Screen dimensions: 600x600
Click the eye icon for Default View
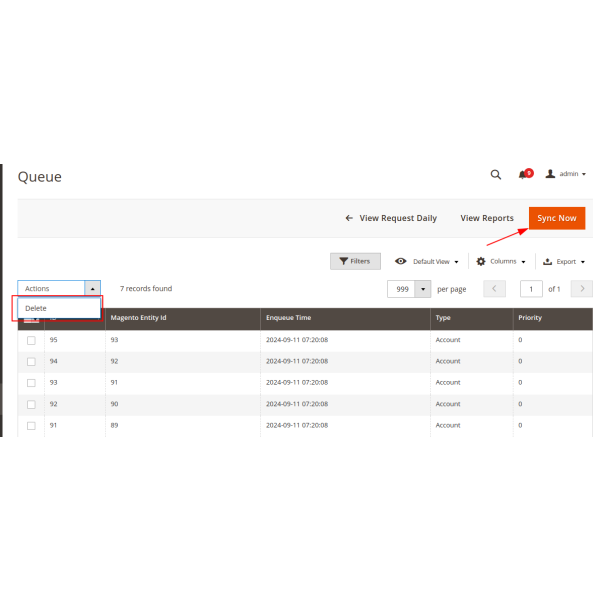pyautogui.click(x=401, y=261)
